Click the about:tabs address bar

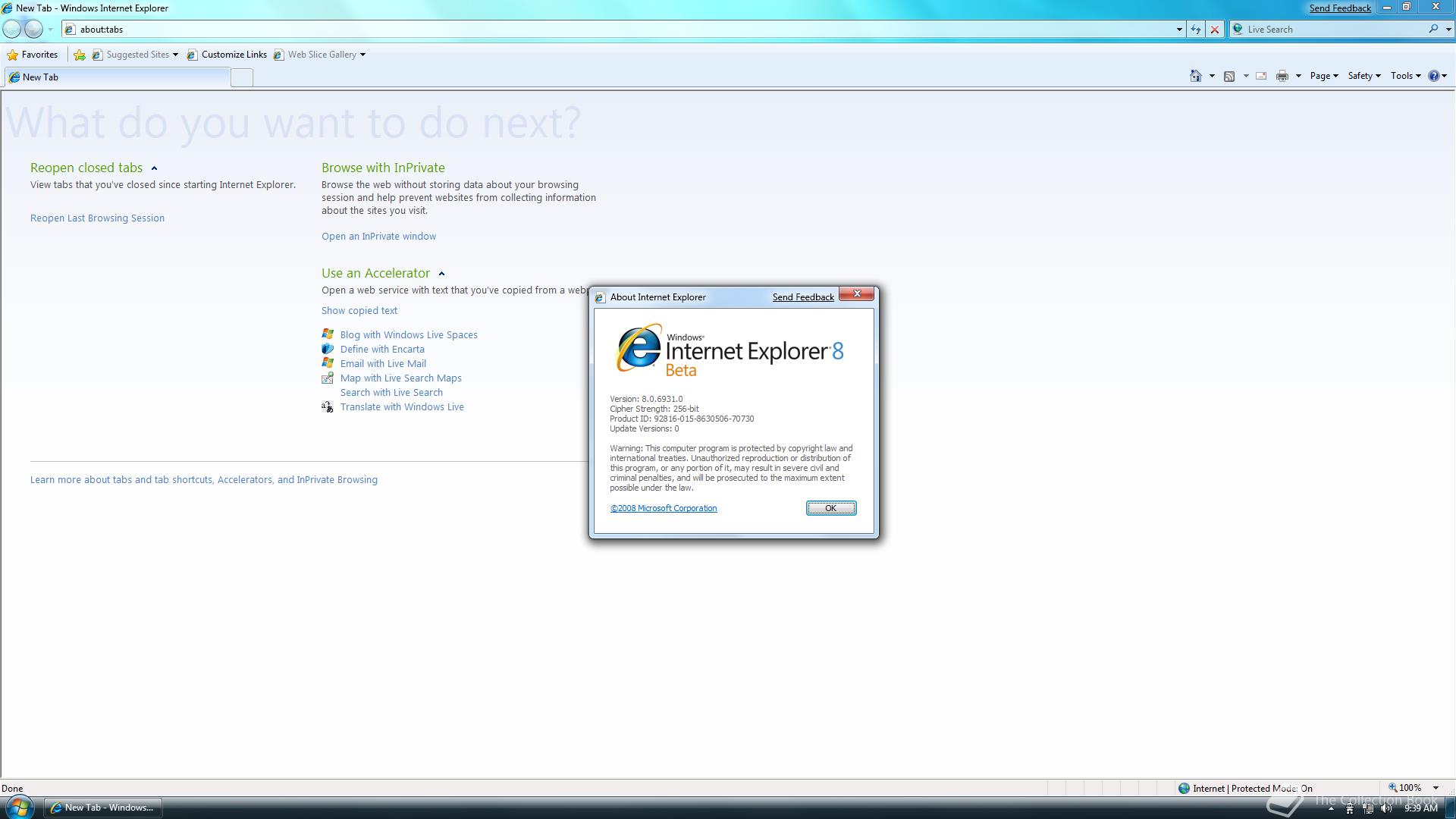(x=618, y=30)
